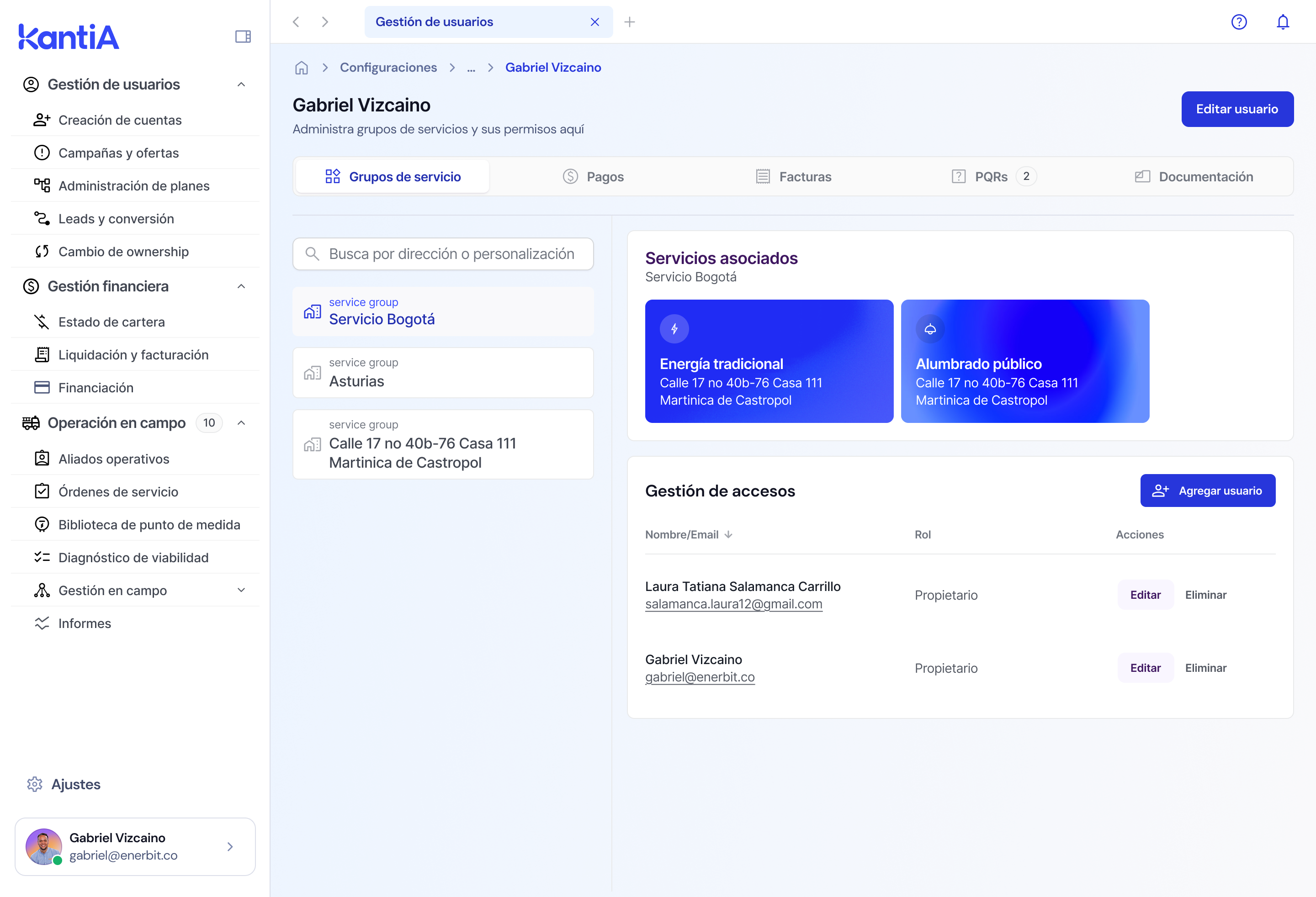Open Ajustes gear settings
Screen dimensions: 1316x897
tap(35, 784)
